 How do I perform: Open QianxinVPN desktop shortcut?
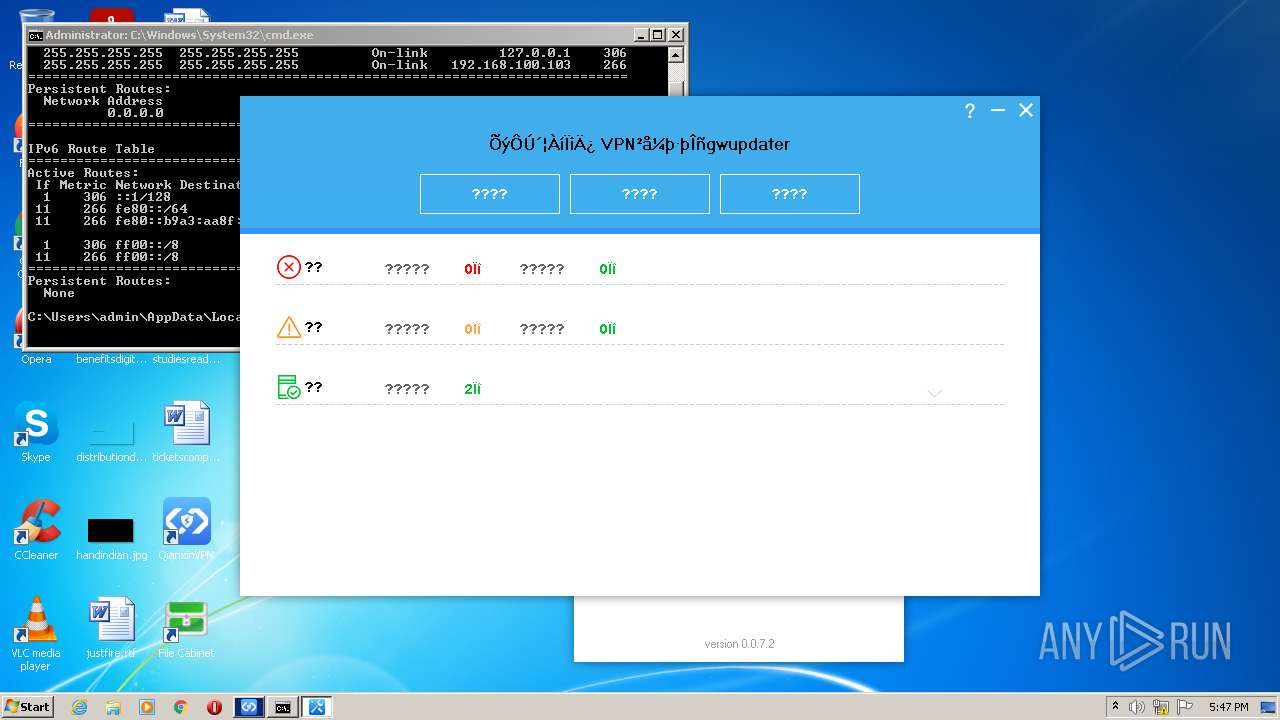pos(186,531)
